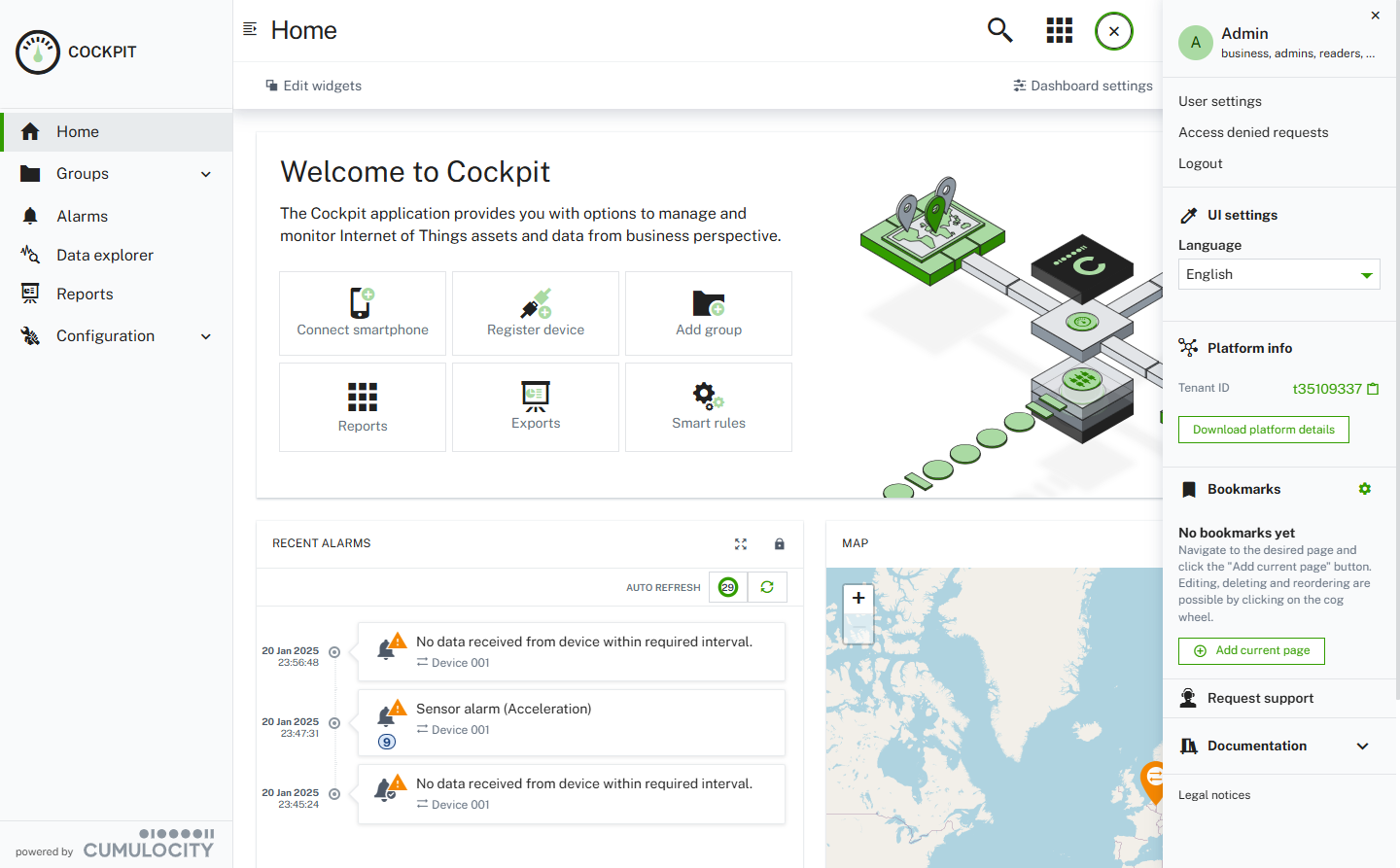Image resolution: width=1400 pixels, height=868 pixels.
Task: Reload alarms with the refresh icon
Action: click(767, 587)
